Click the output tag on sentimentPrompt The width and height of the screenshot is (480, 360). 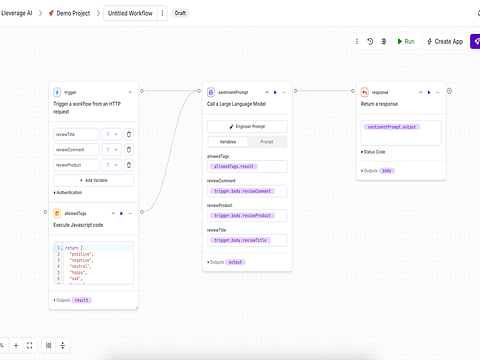[x=235, y=262]
